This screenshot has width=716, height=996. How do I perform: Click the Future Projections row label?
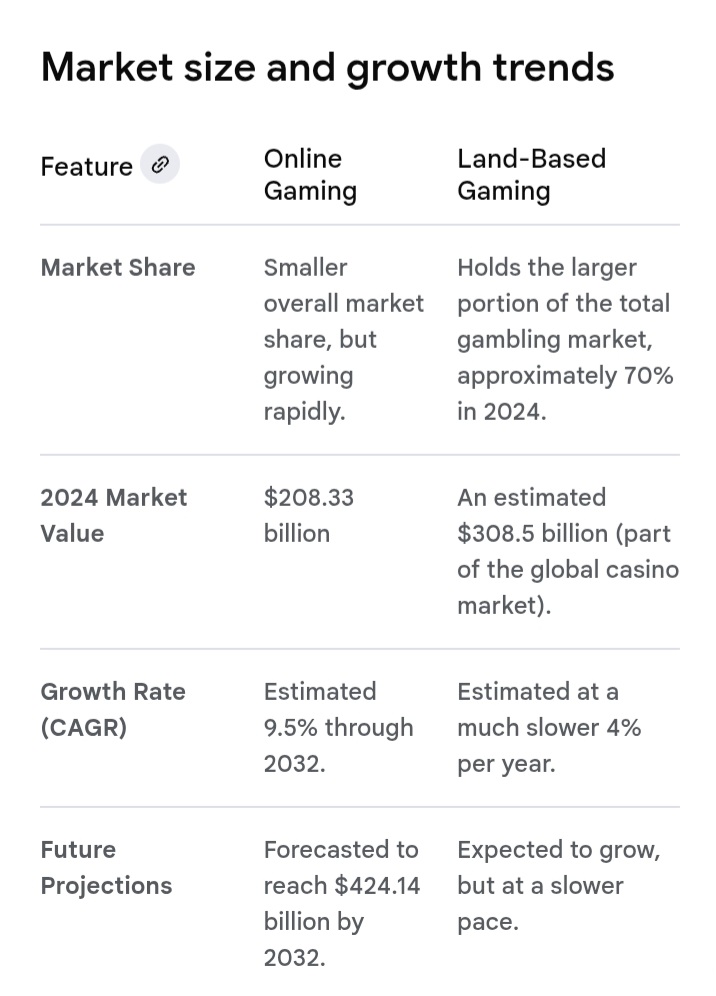(106, 867)
